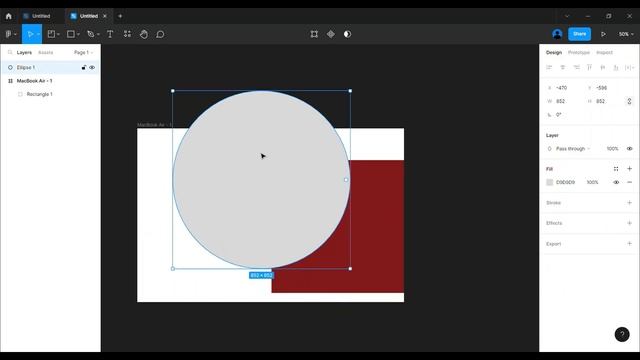Click the X position field showing -470
The height and width of the screenshot is (360, 640).
point(563,88)
